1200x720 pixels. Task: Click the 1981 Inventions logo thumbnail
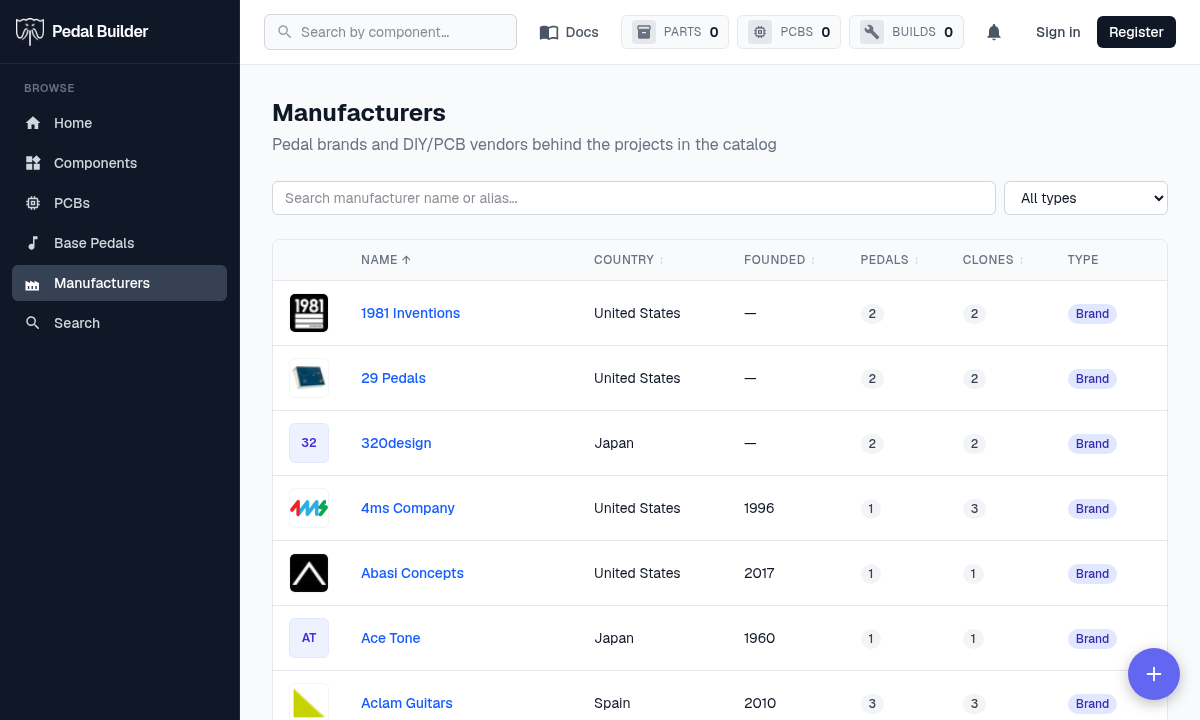click(309, 313)
